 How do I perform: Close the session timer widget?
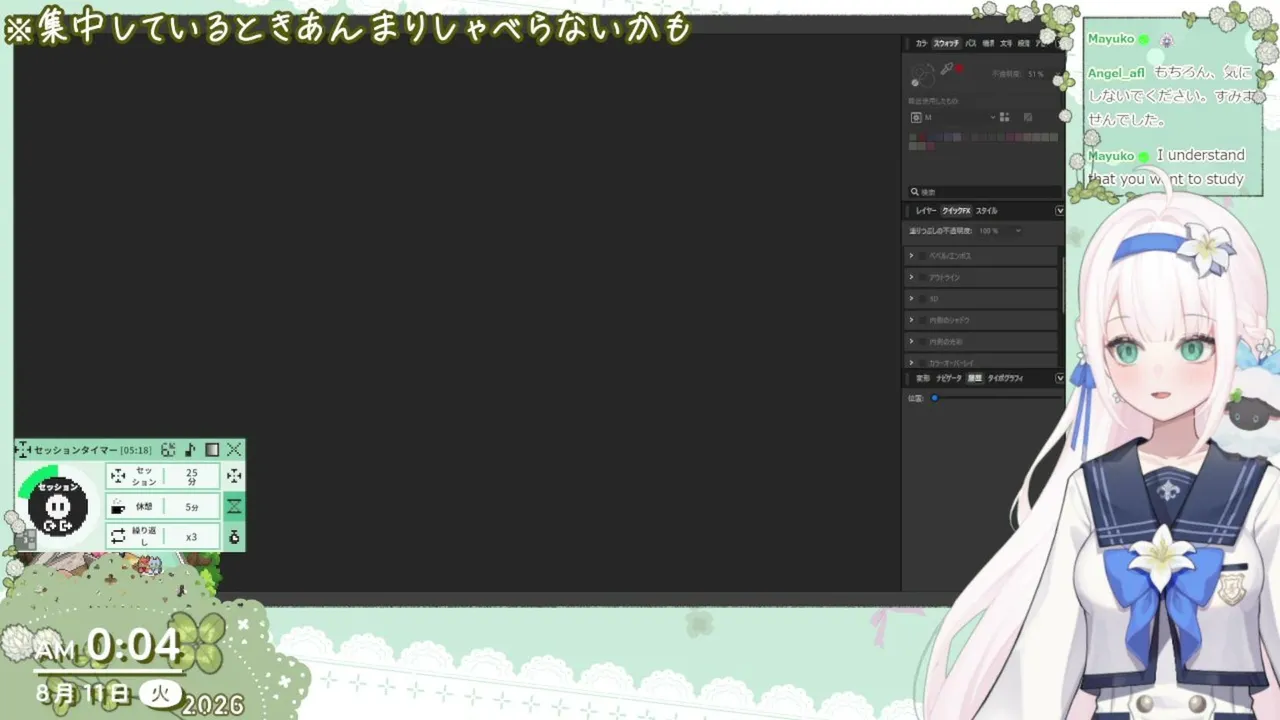(x=234, y=450)
